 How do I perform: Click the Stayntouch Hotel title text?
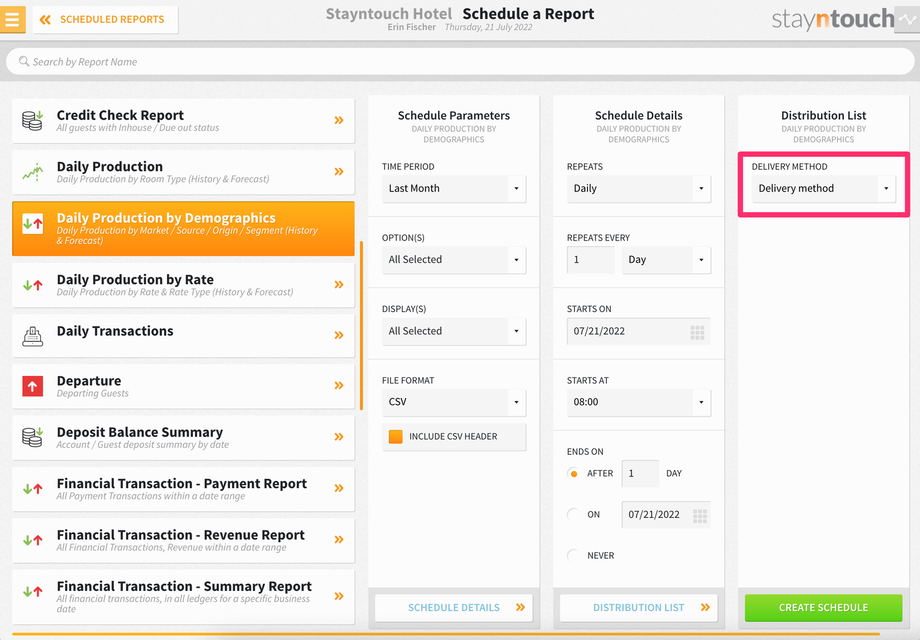pos(388,13)
